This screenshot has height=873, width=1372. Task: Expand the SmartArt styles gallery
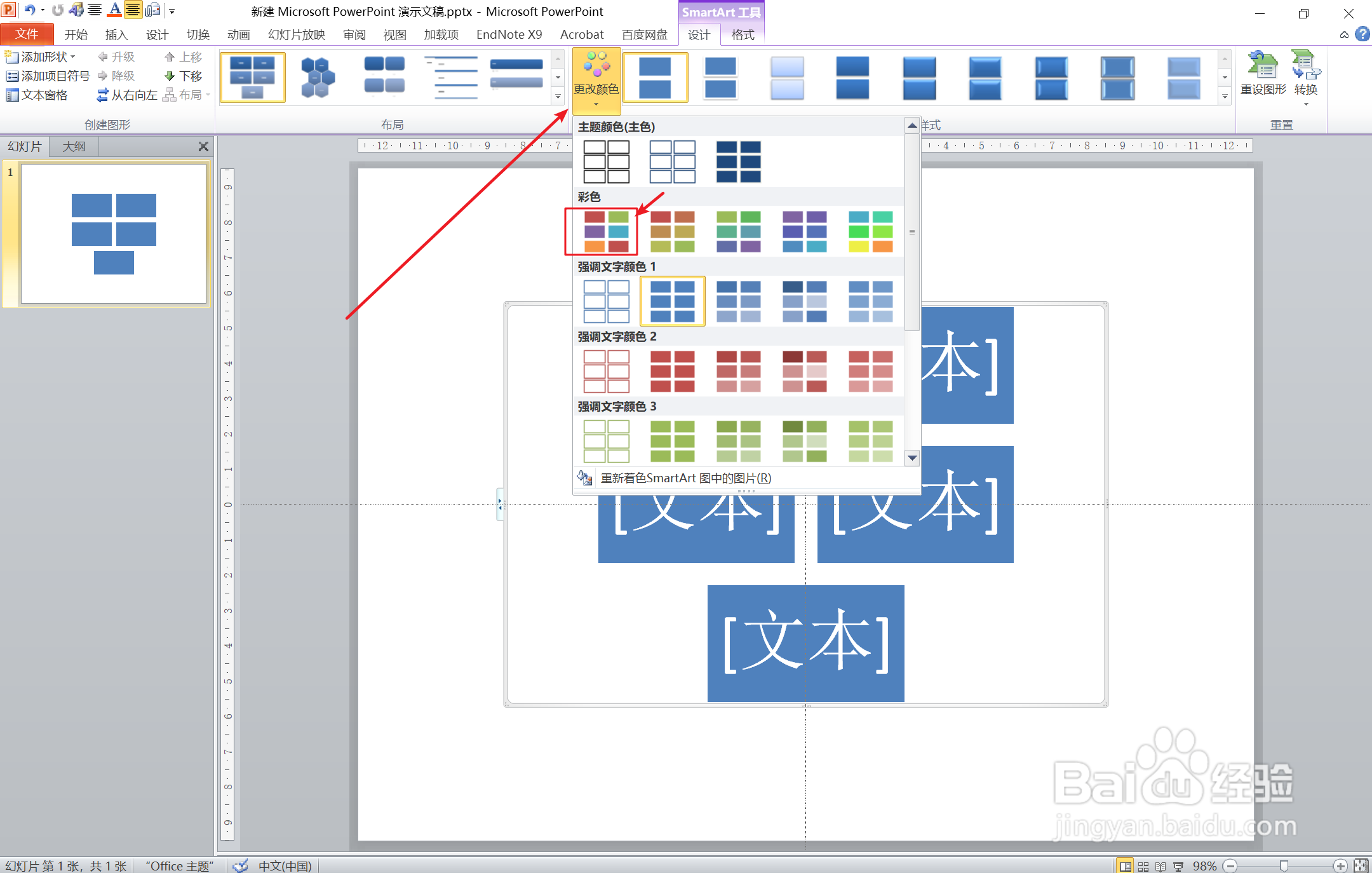[1225, 97]
